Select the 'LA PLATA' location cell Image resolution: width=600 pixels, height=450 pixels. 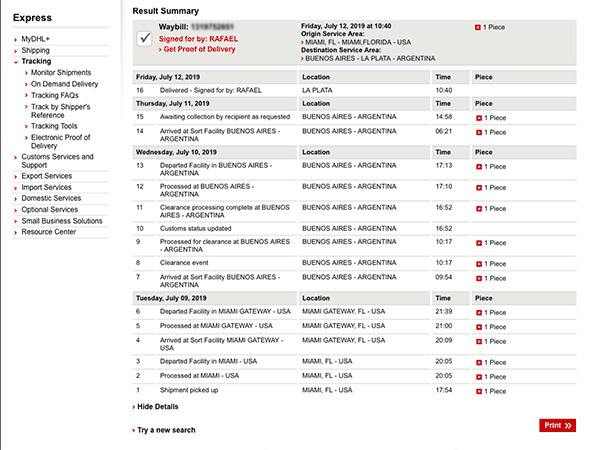click(317, 91)
